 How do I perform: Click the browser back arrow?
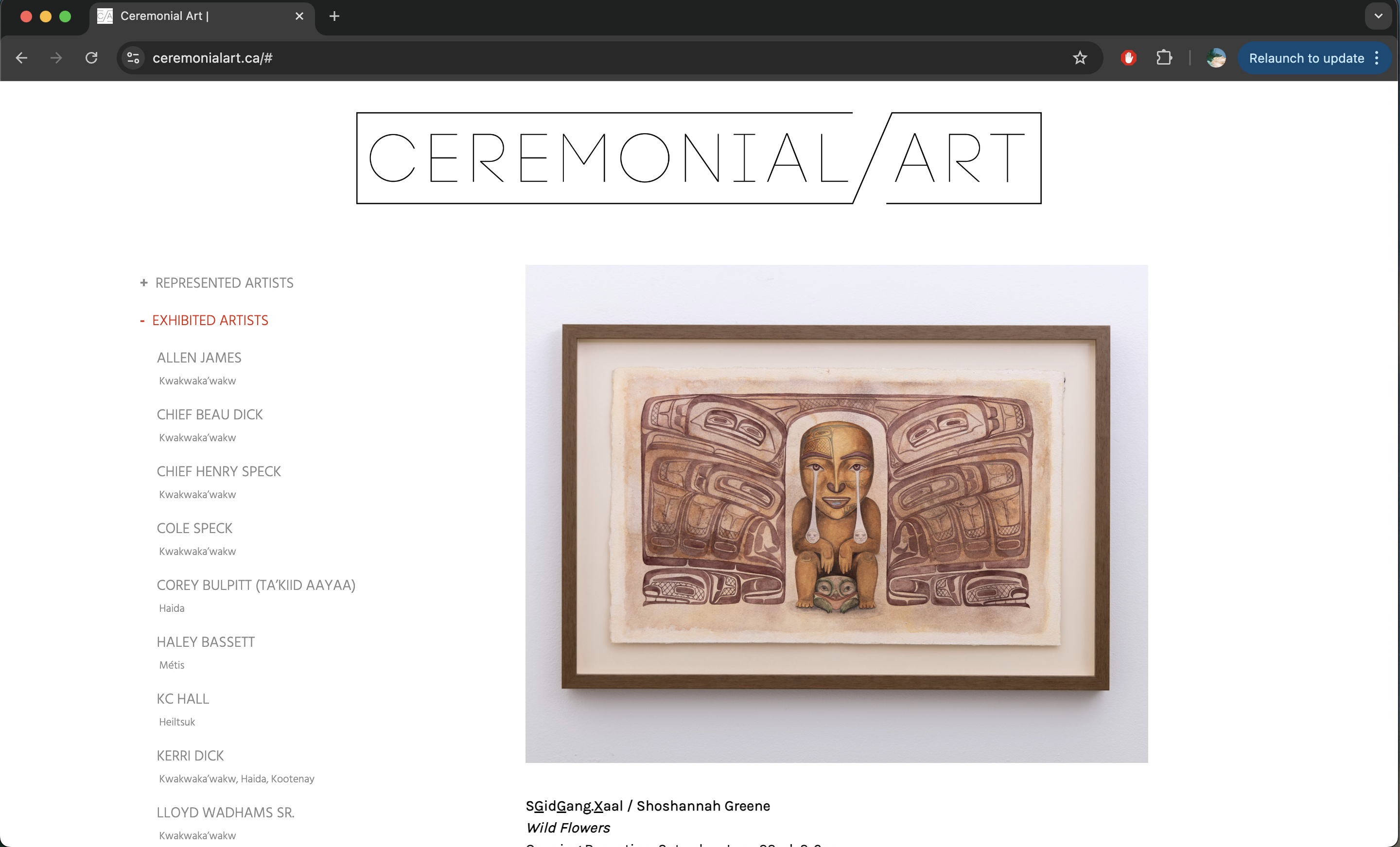tap(21, 58)
